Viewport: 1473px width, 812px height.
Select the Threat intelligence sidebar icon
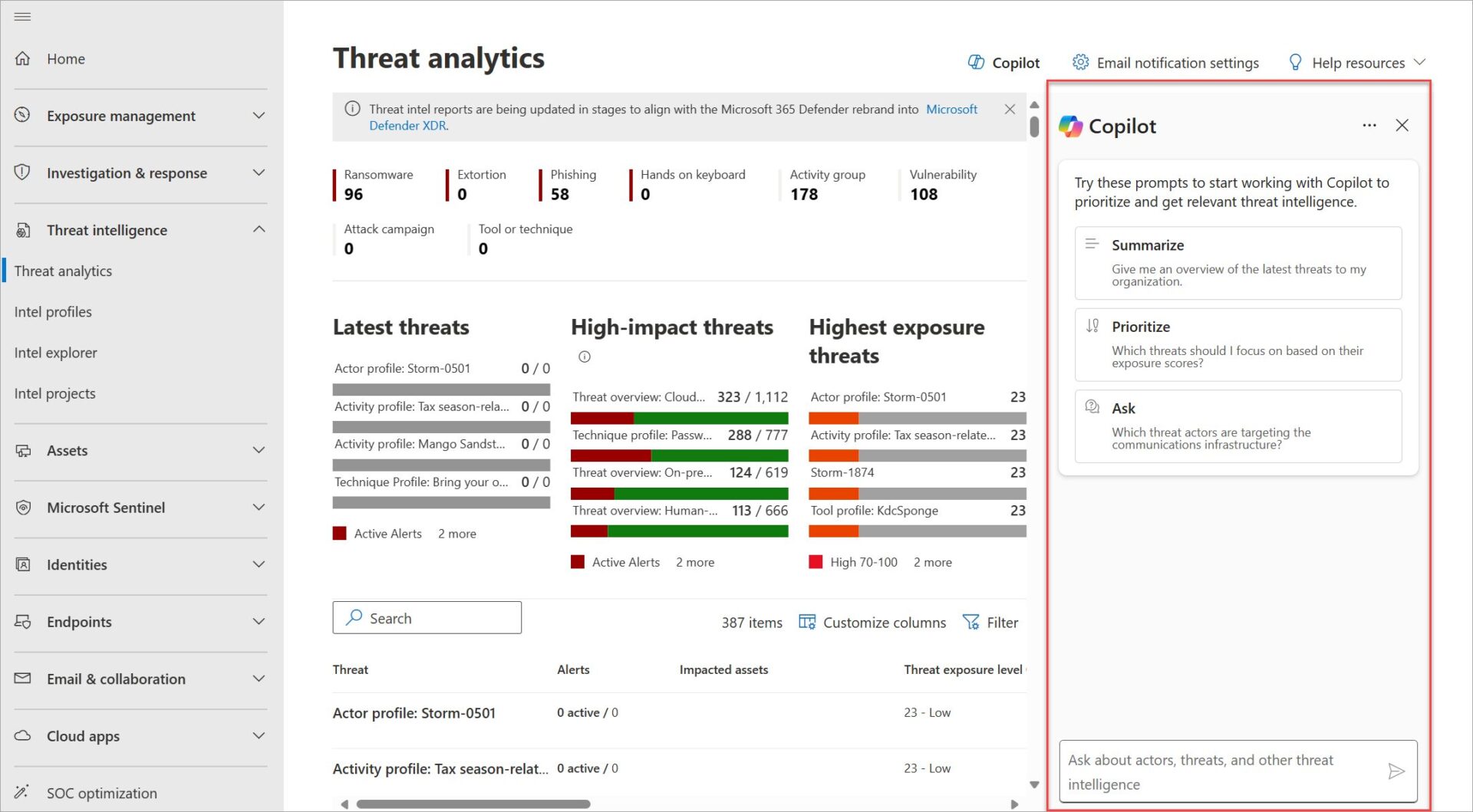(x=23, y=229)
